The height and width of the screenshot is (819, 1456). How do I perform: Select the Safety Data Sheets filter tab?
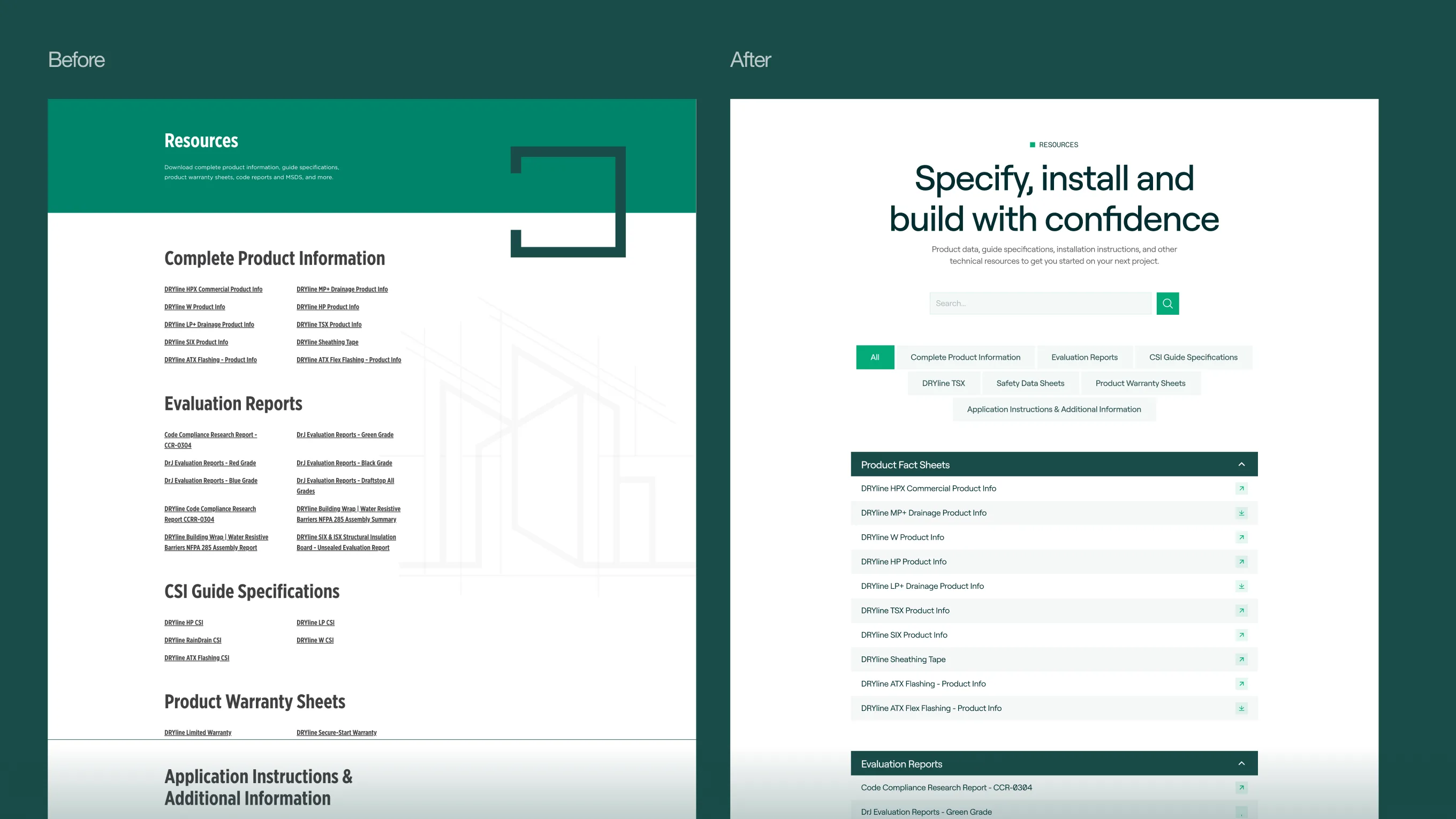[x=1030, y=383]
